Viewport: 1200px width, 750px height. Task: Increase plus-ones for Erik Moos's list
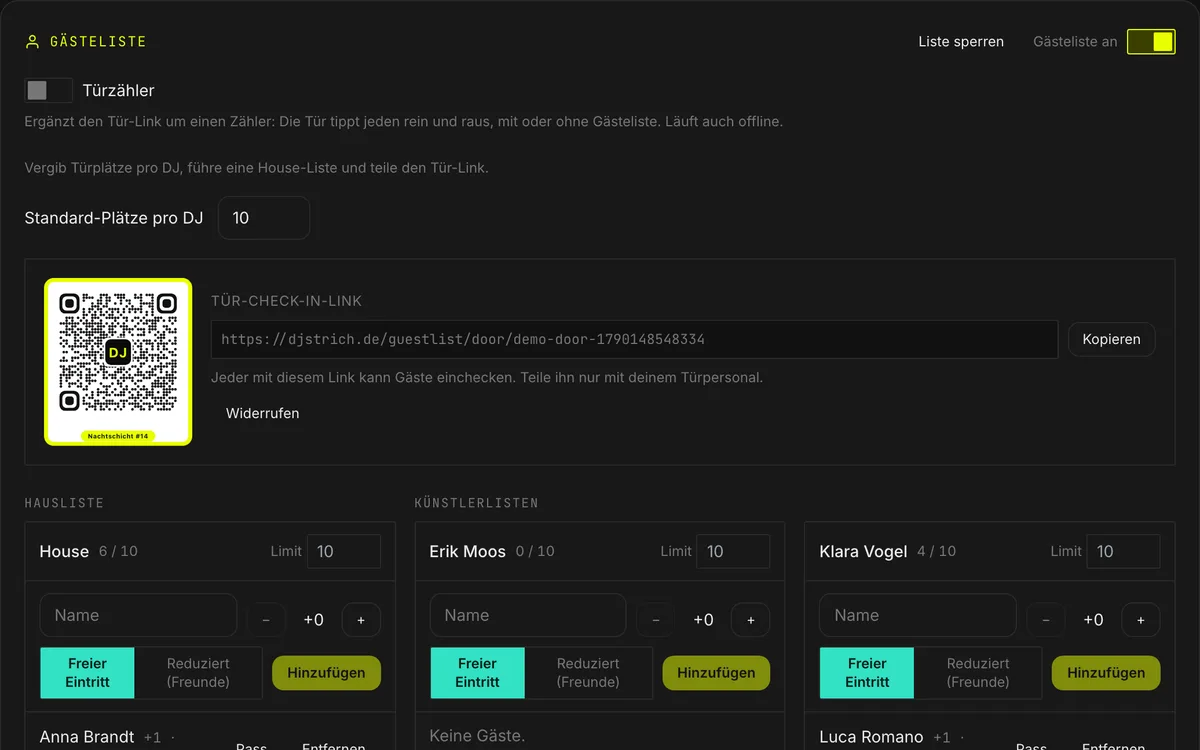[751, 620]
